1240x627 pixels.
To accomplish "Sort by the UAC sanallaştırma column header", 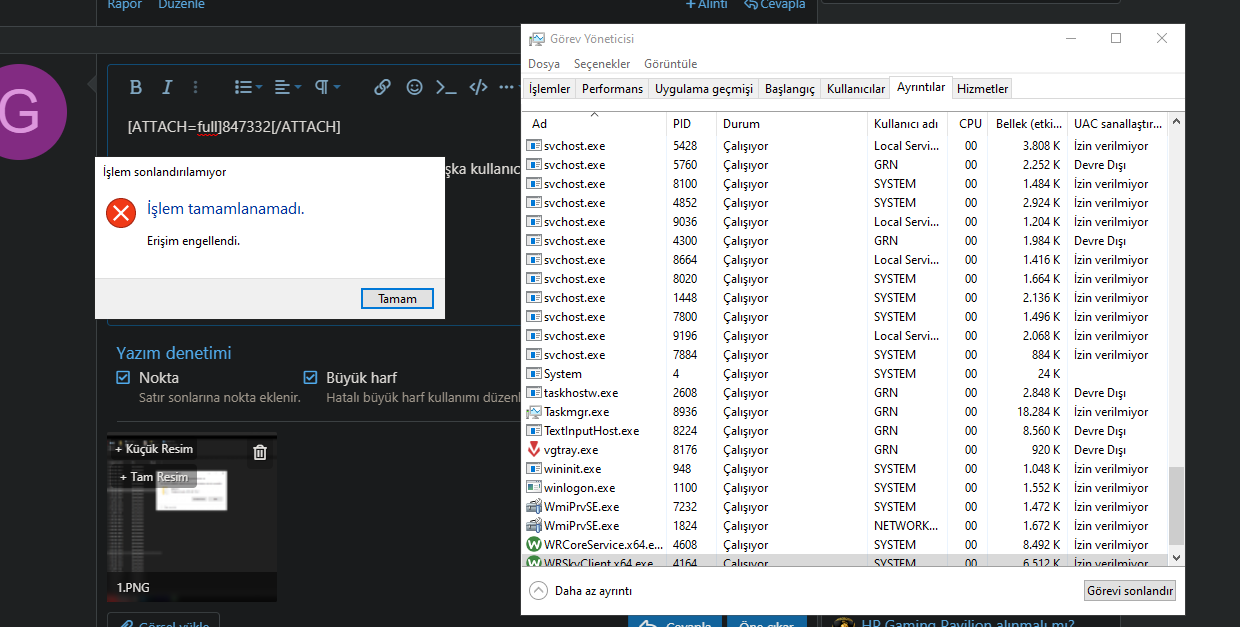I will click(x=1117, y=124).
